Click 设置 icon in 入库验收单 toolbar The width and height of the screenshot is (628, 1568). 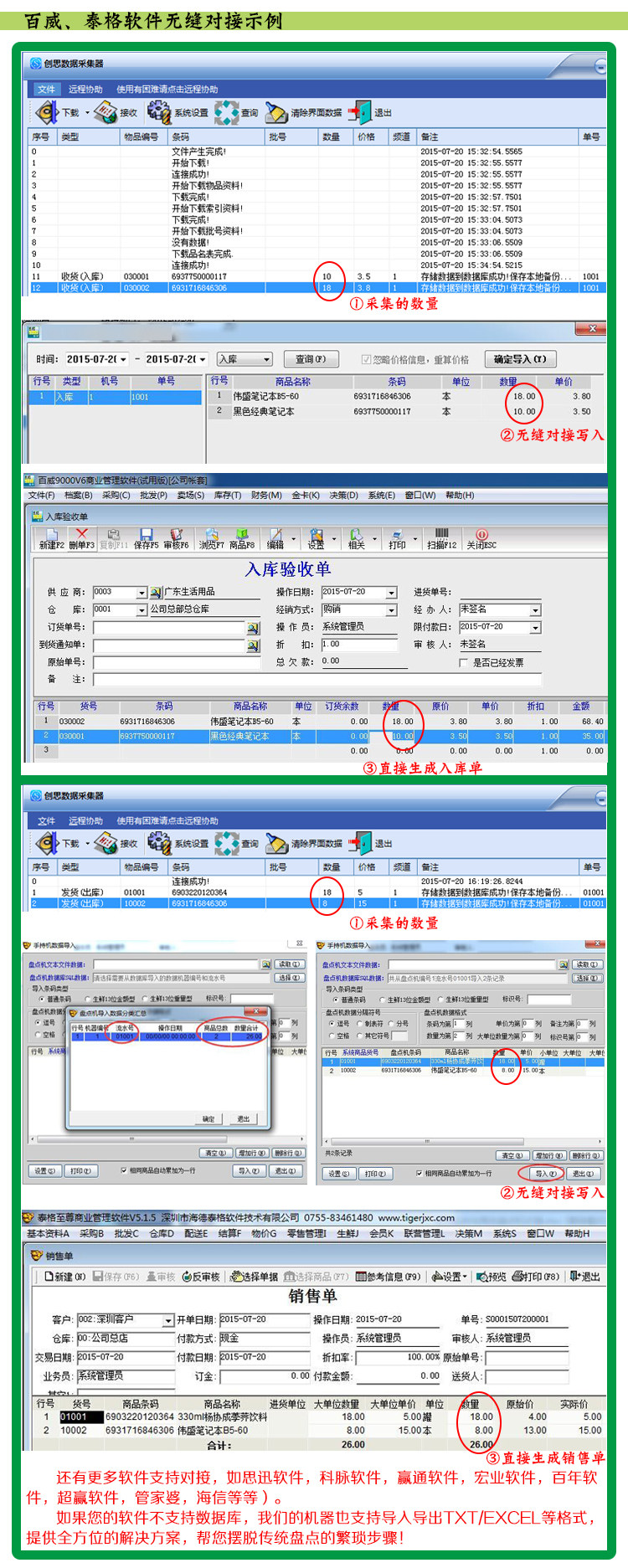[317, 534]
